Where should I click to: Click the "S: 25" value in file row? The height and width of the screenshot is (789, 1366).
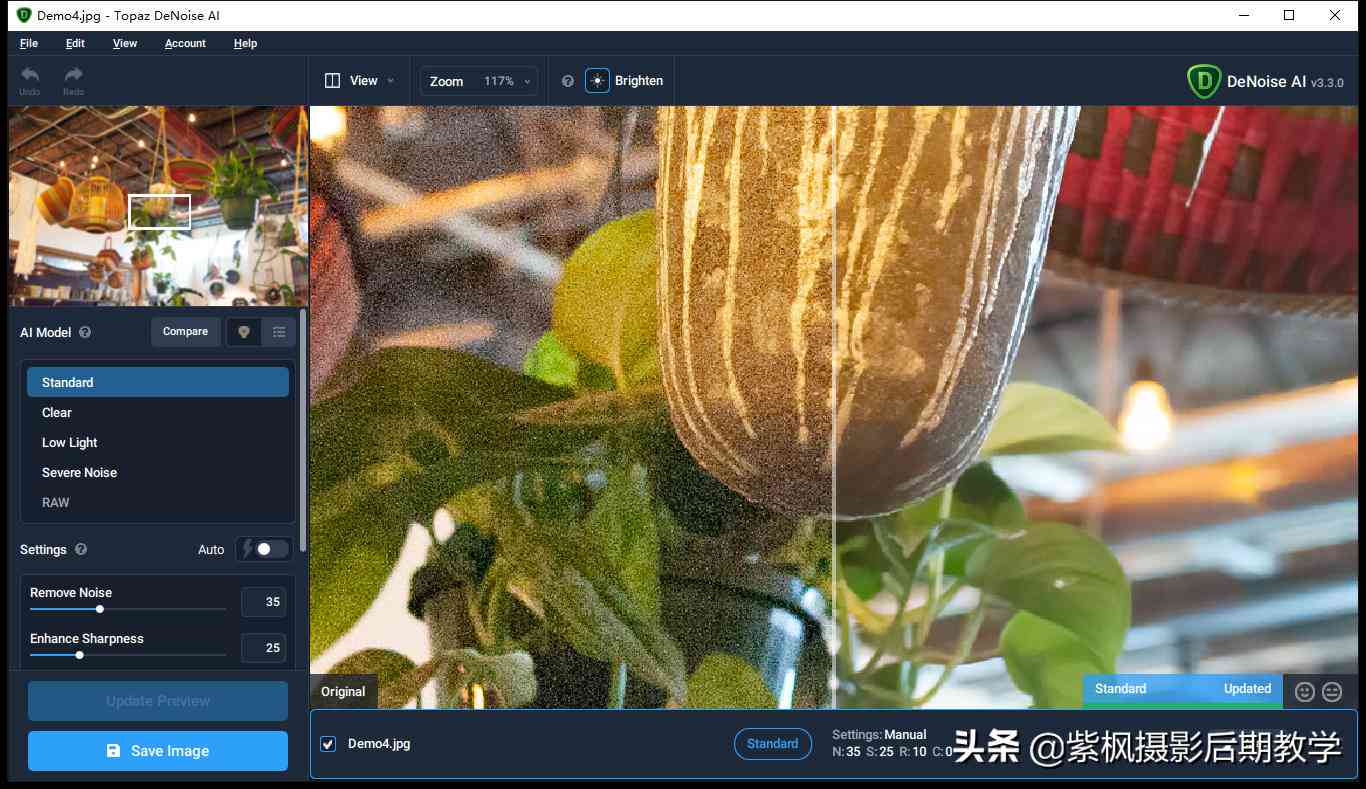(x=880, y=752)
